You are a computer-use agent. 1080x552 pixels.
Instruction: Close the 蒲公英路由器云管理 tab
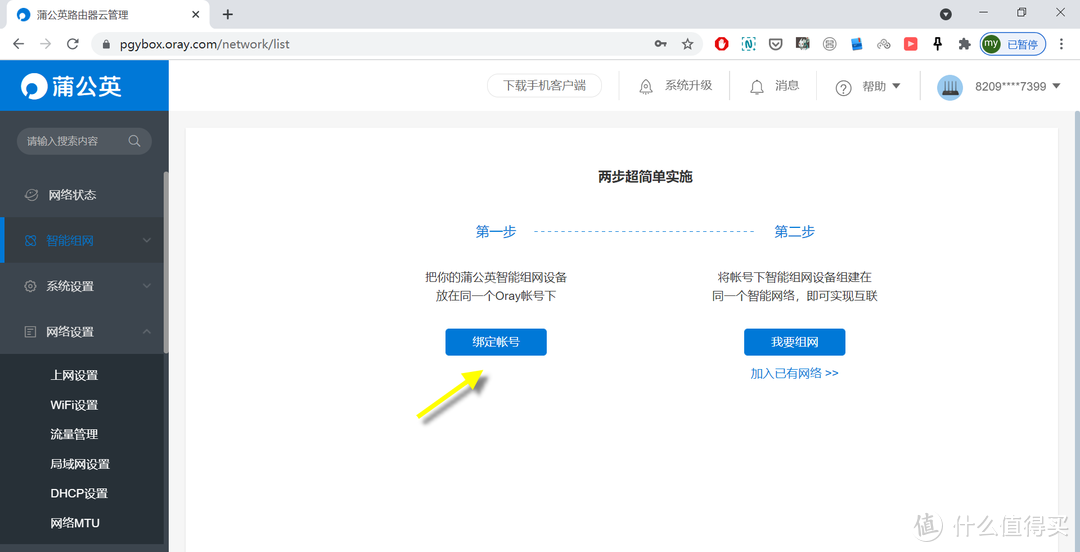click(x=196, y=14)
